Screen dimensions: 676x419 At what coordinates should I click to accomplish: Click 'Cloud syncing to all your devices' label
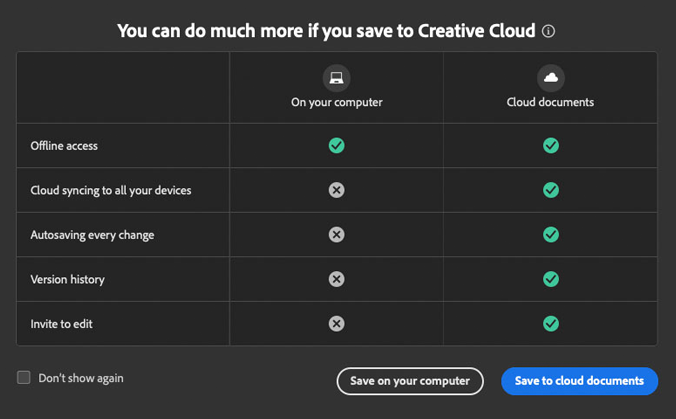click(x=111, y=191)
